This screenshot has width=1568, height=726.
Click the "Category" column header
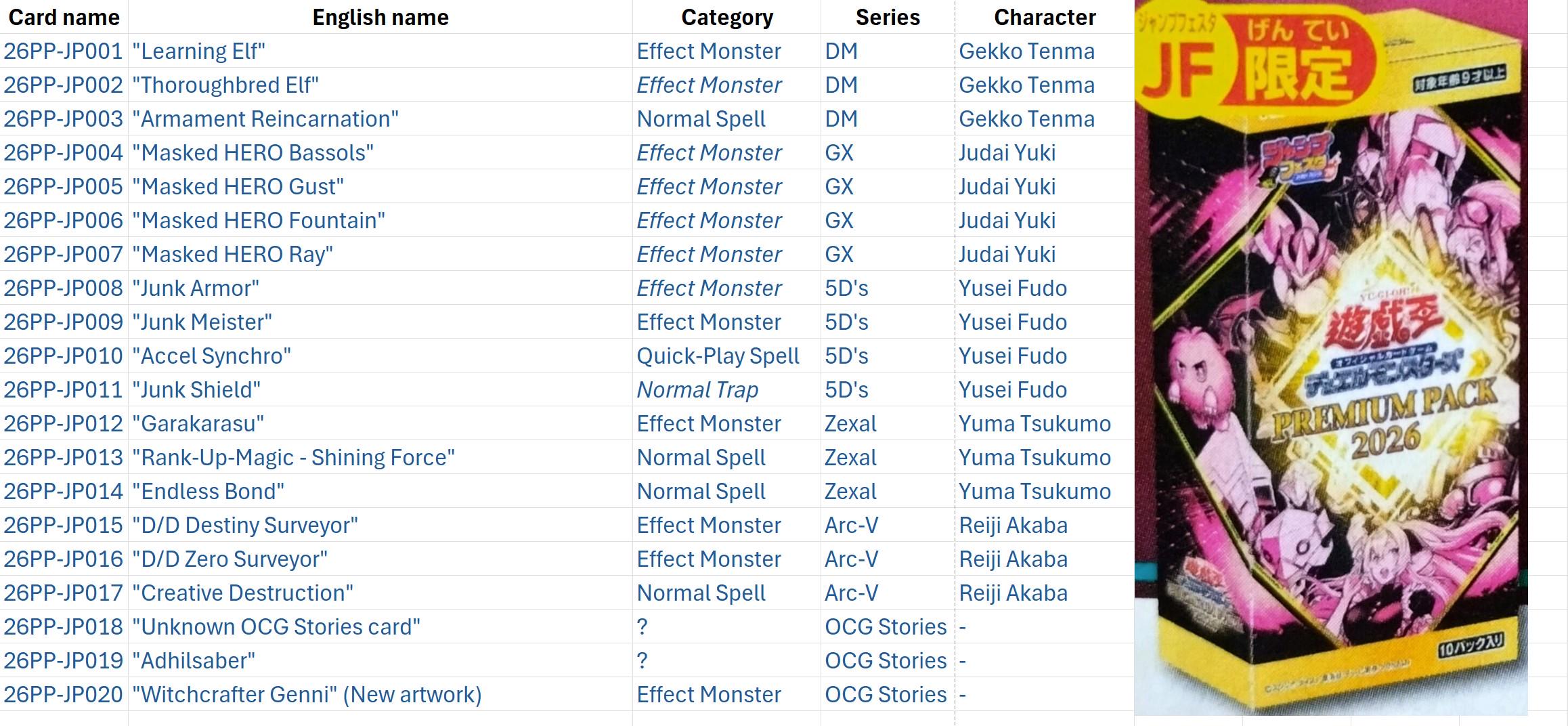coord(726,17)
